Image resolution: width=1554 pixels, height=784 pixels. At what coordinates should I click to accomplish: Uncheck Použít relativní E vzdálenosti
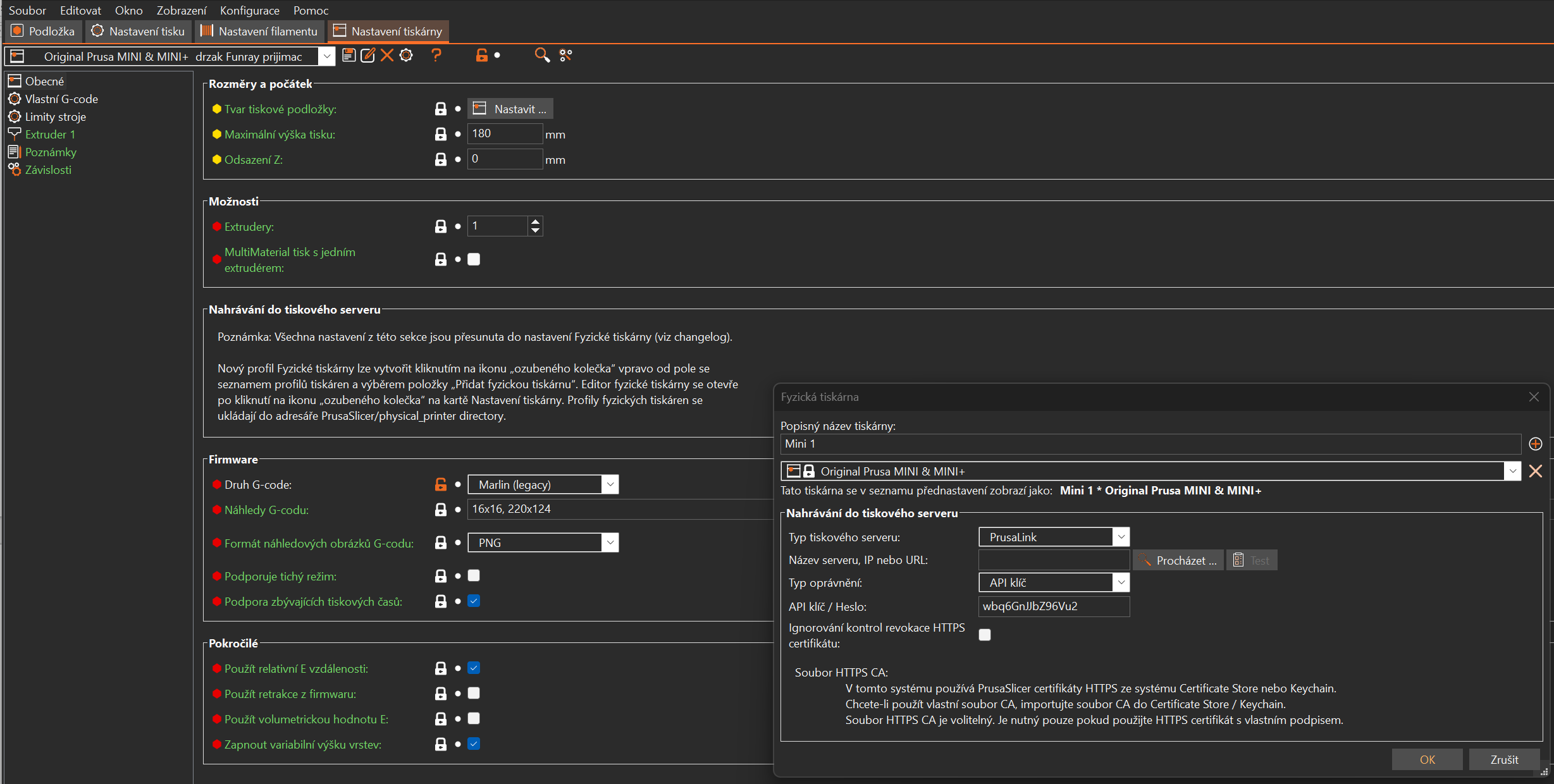click(474, 668)
